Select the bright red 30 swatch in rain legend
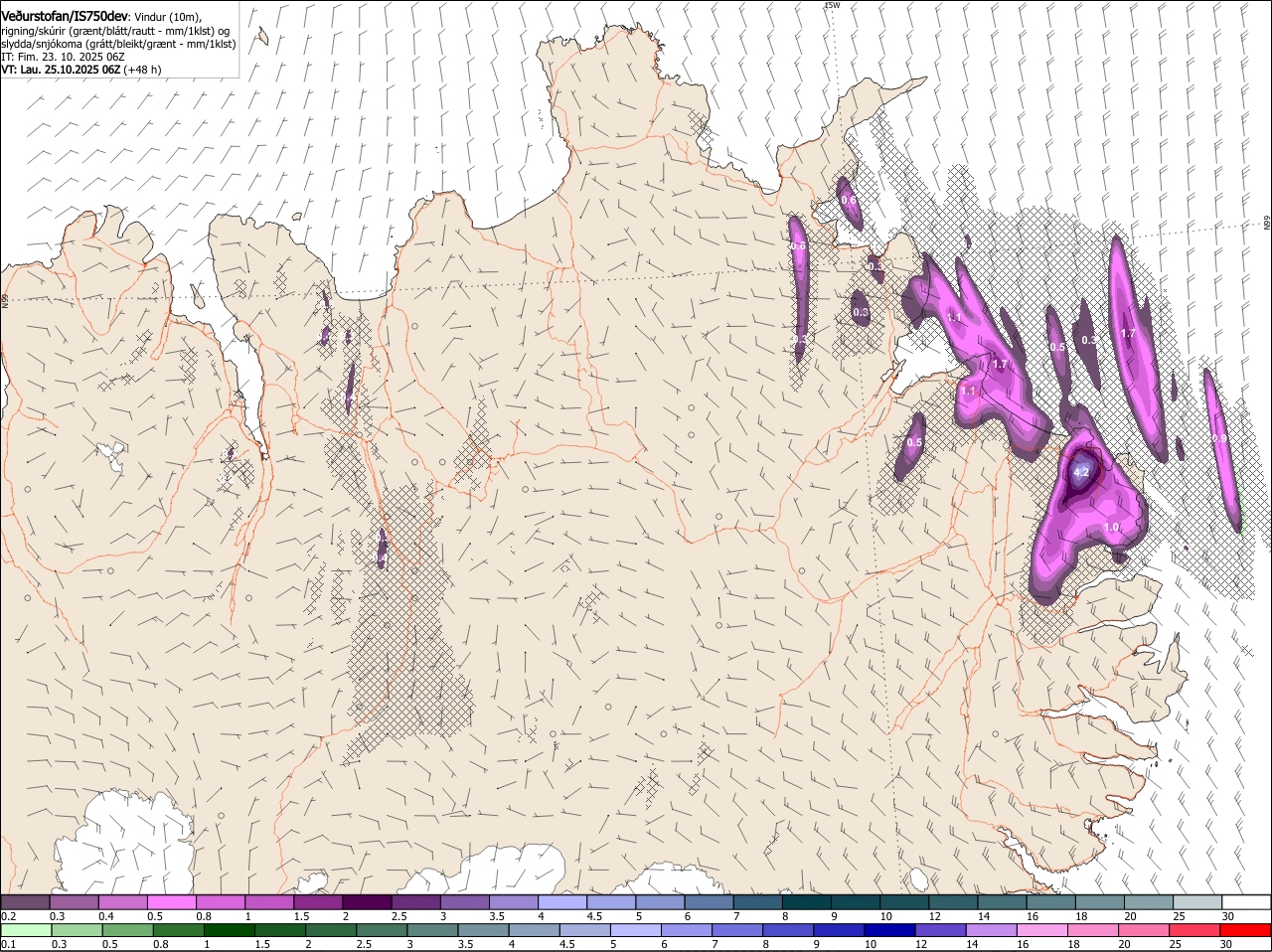The width and height of the screenshot is (1272, 952). pos(1246,930)
